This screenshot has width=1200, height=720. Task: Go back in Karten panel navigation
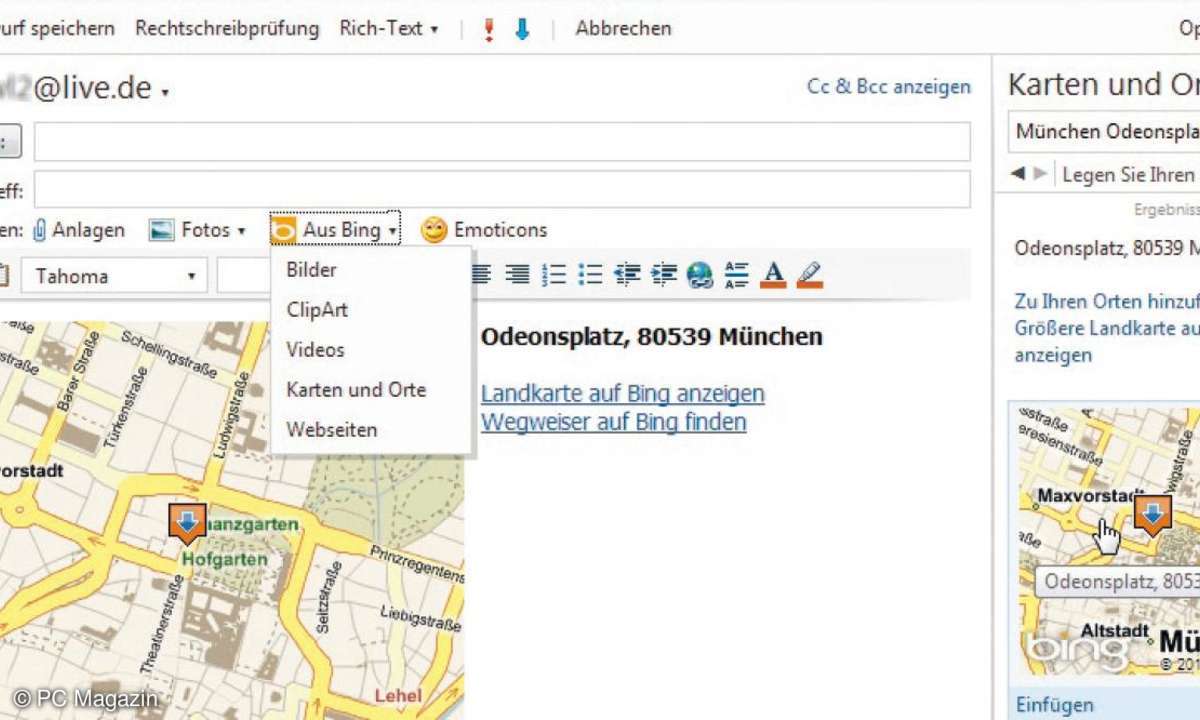[1018, 173]
